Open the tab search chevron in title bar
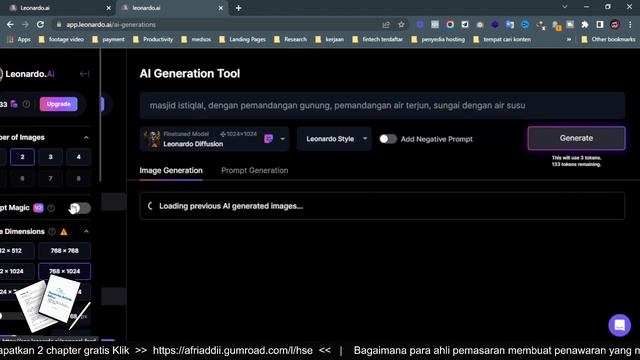This screenshot has width=640, height=360. click(x=564, y=7)
